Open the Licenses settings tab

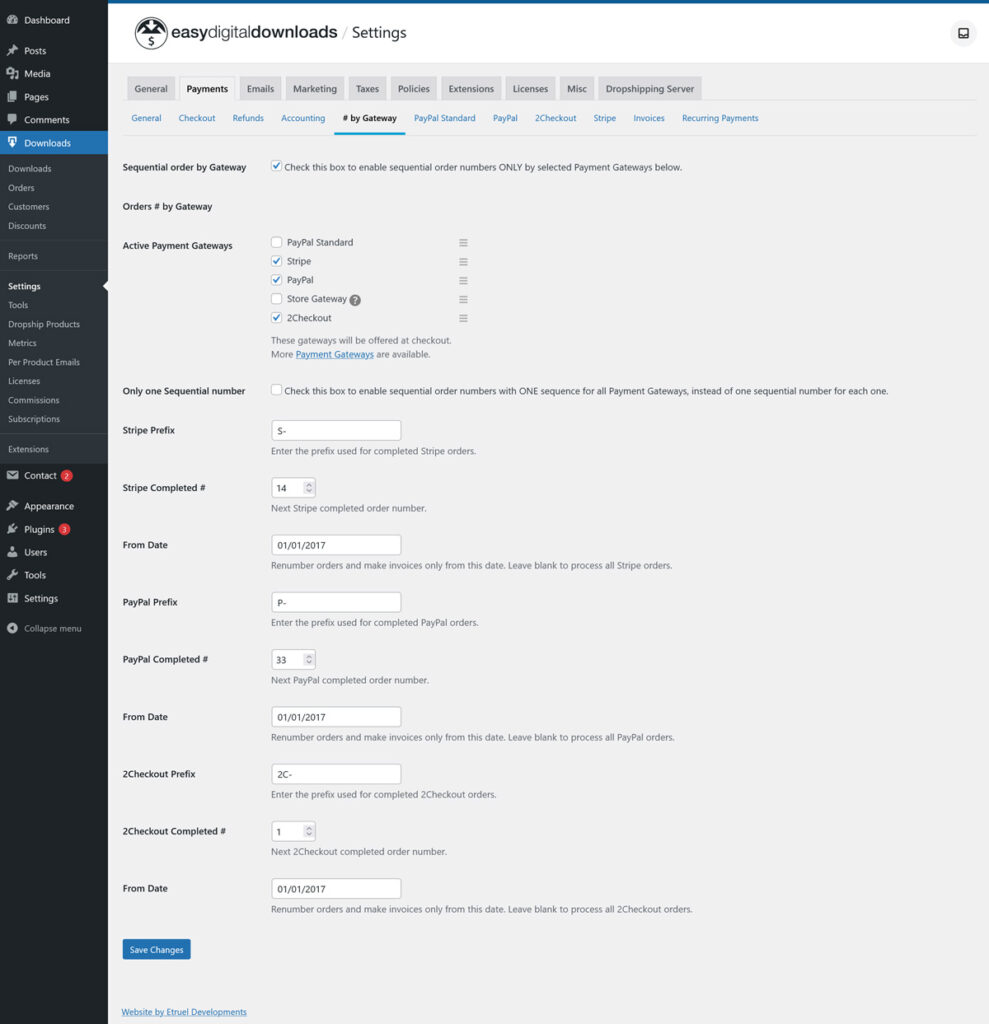tap(530, 89)
